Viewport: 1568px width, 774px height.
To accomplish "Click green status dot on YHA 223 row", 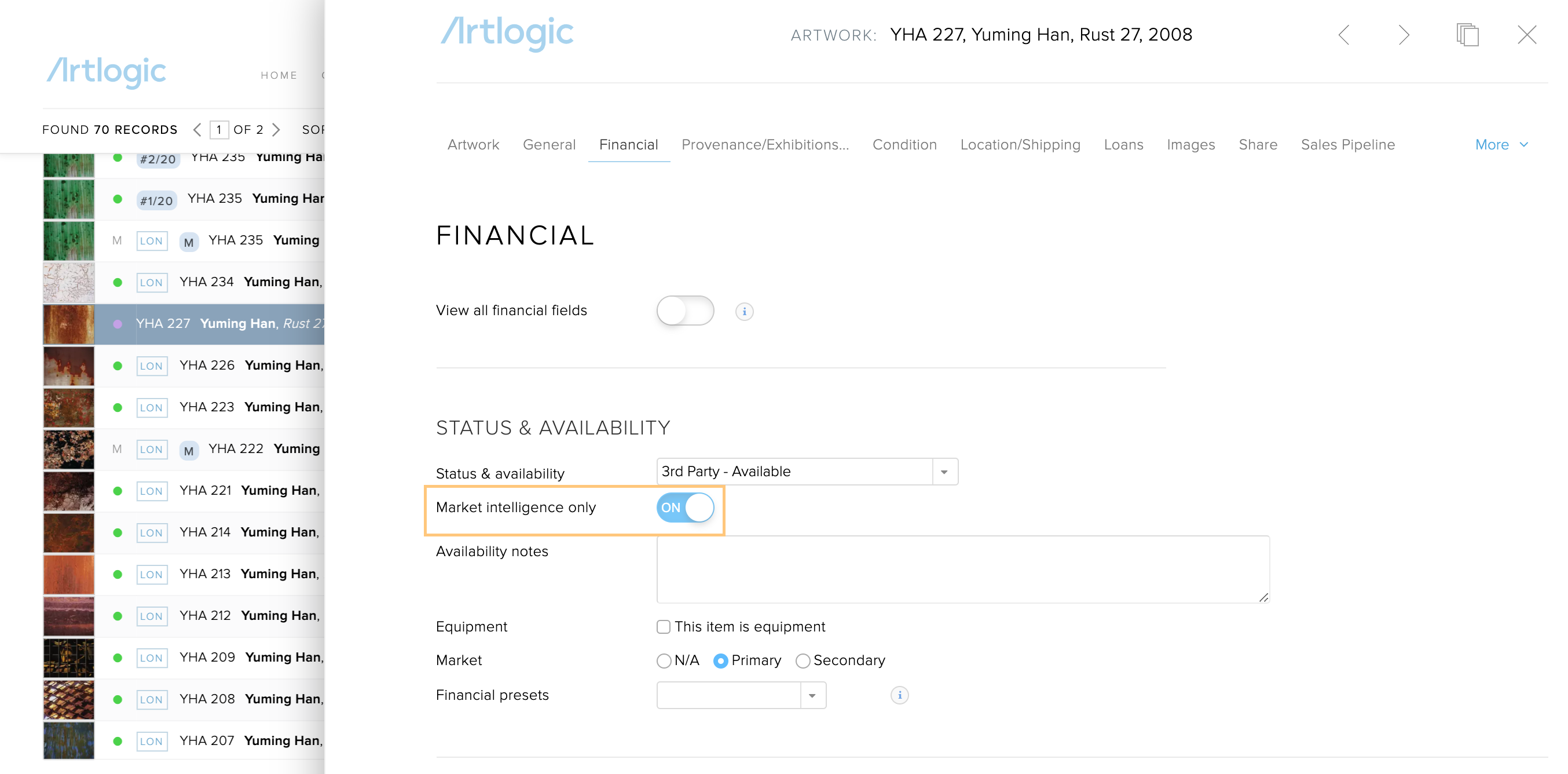I will point(118,407).
